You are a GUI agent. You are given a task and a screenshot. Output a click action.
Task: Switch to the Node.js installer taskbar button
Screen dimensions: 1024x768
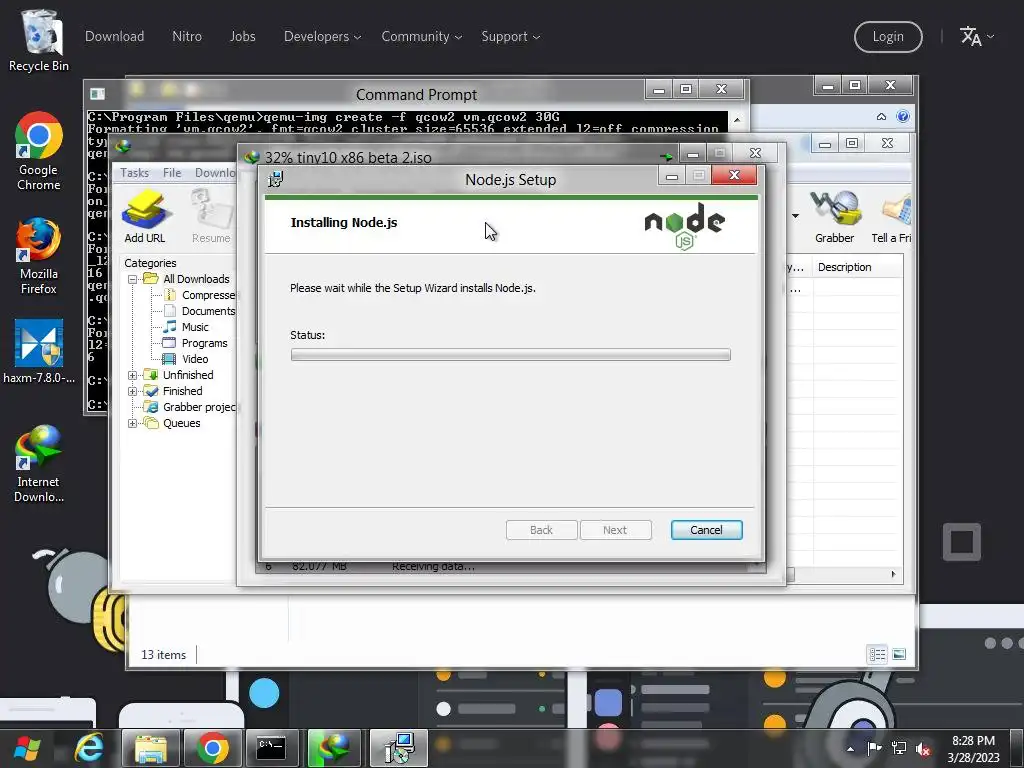point(398,748)
